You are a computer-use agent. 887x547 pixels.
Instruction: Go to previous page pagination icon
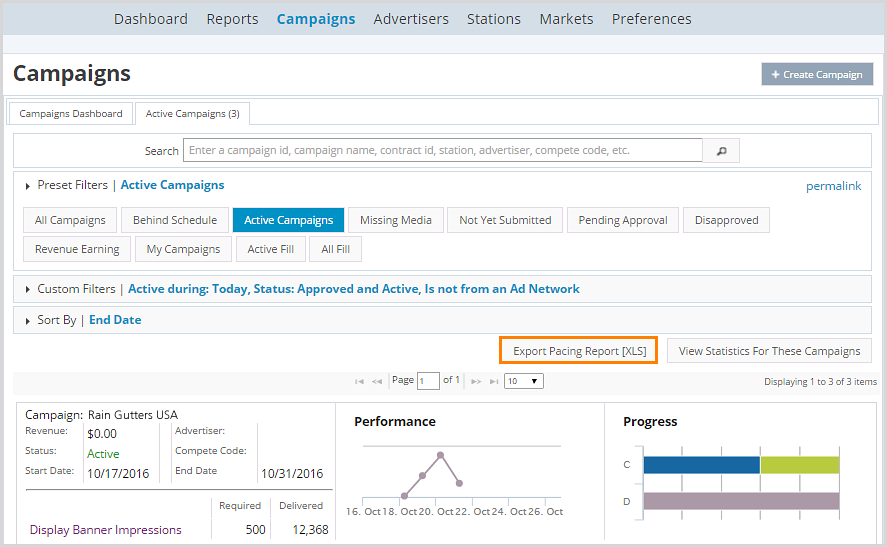tap(377, 381)
